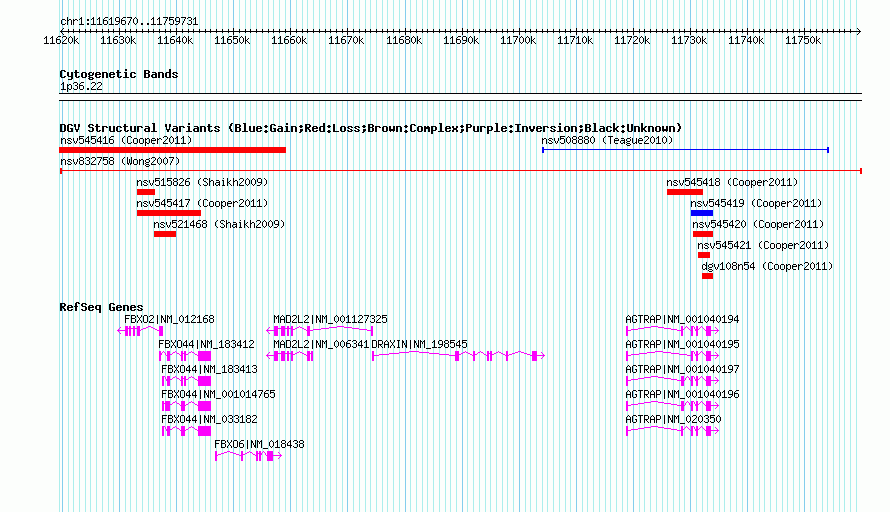Click the nsv545417 (Cooper2011) label
This screenshot has height=512, width=890.
202,203
